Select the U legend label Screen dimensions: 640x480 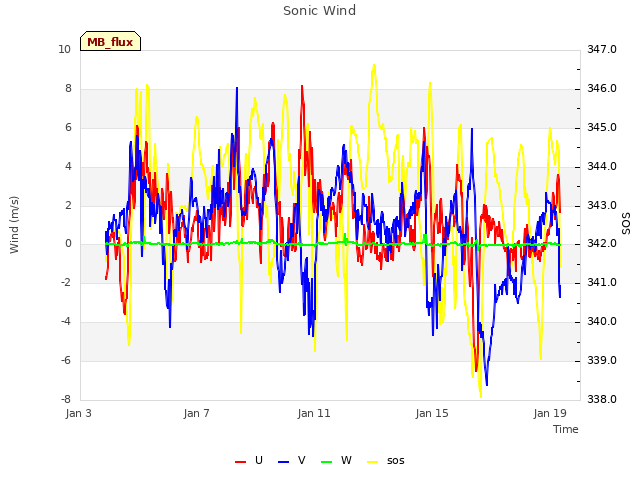click(x=259, y=460)
